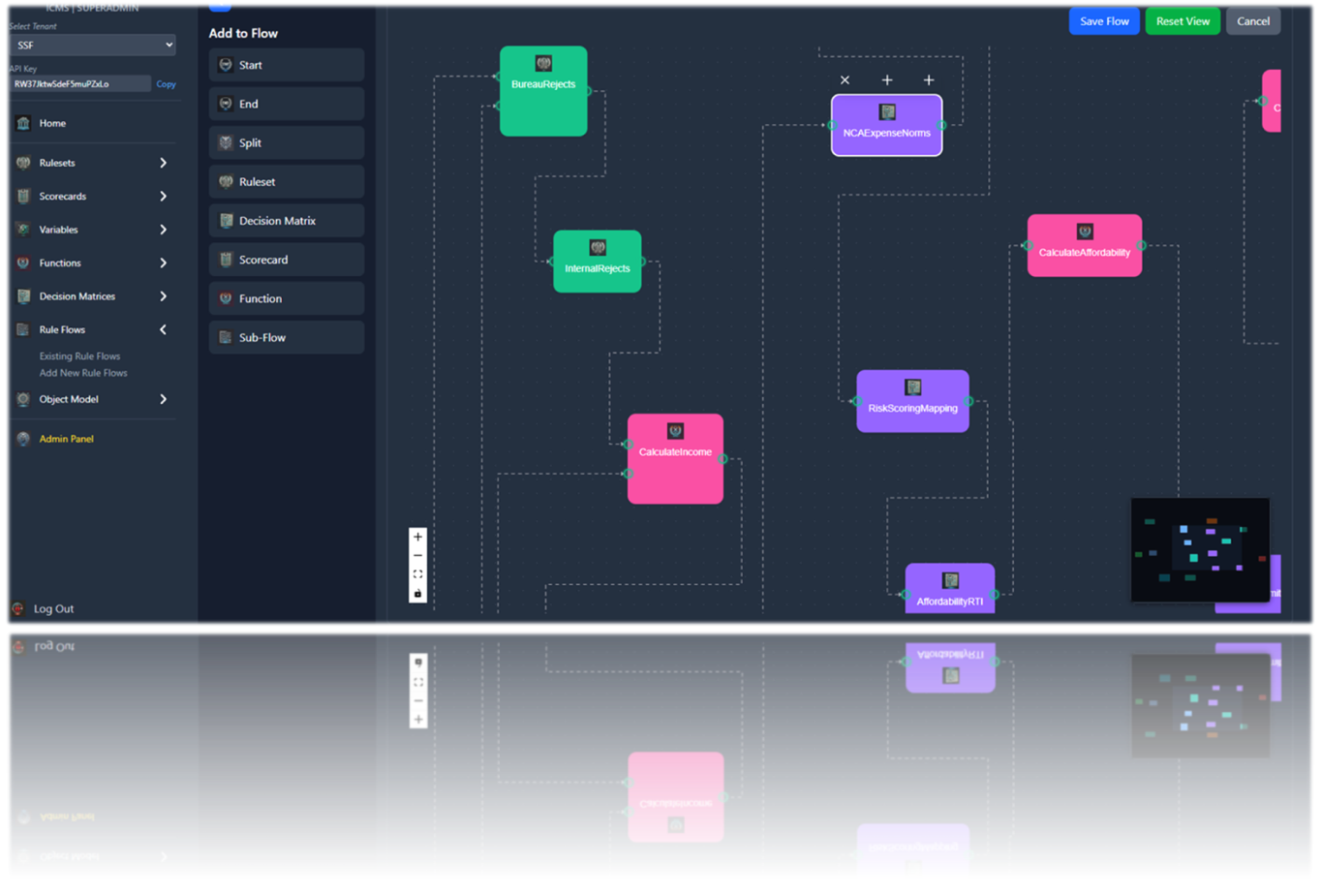Screen dimensions: 1321x896
Task: Click the Home icon in sidebar
Action: point(23,123)
